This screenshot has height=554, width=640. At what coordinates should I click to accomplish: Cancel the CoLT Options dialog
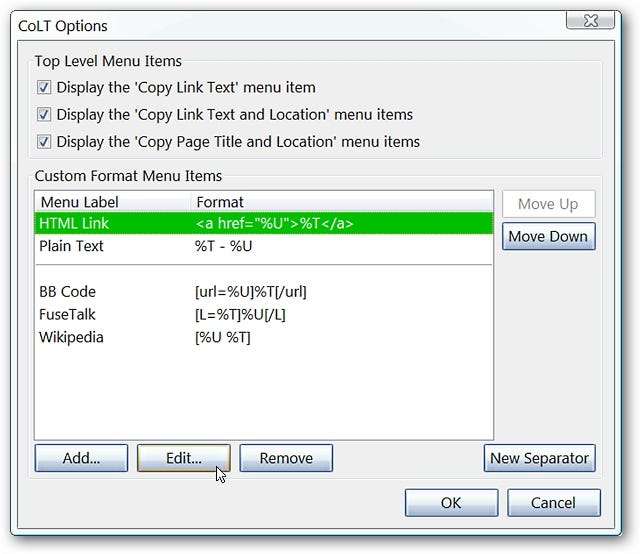tap(554, 503)
